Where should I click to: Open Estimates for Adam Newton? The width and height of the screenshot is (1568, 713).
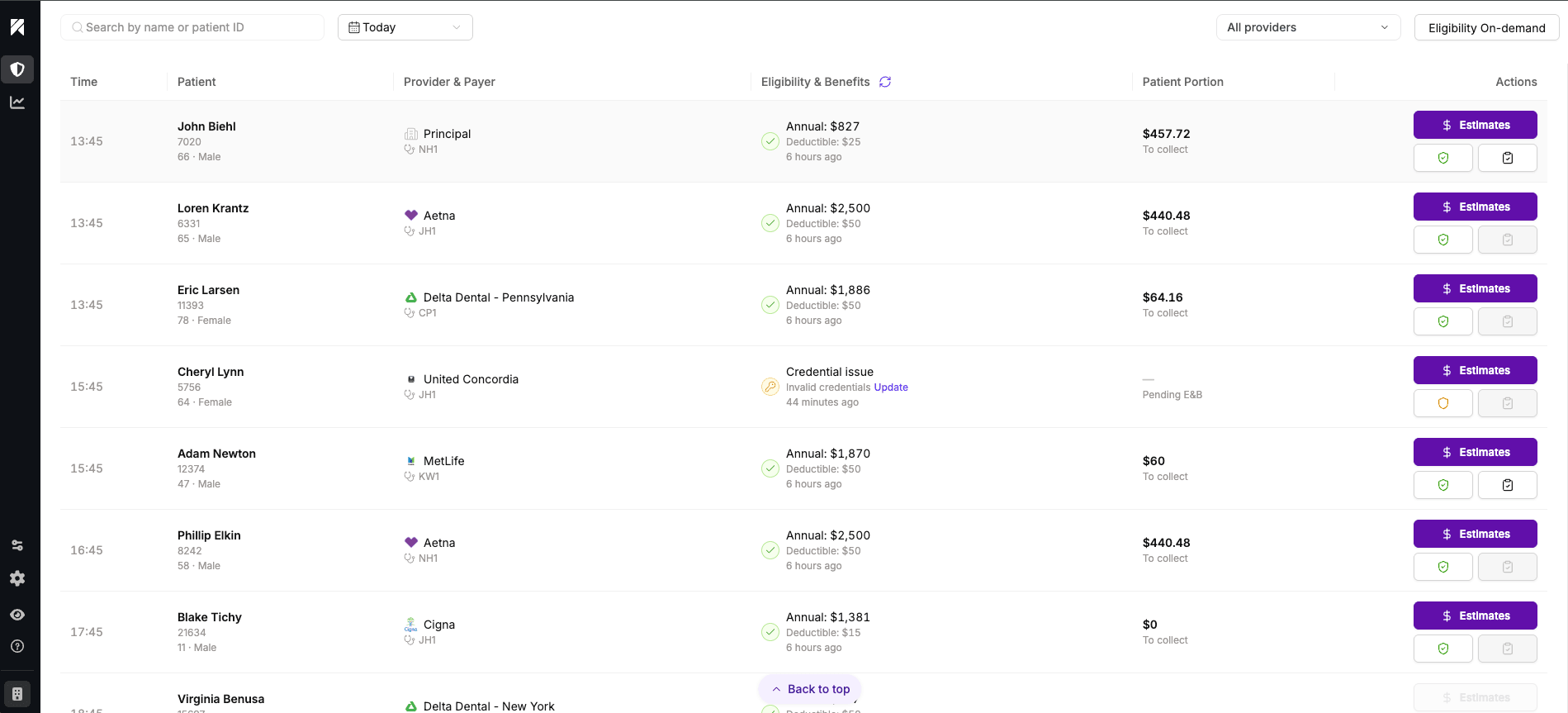pos(1476,452)
